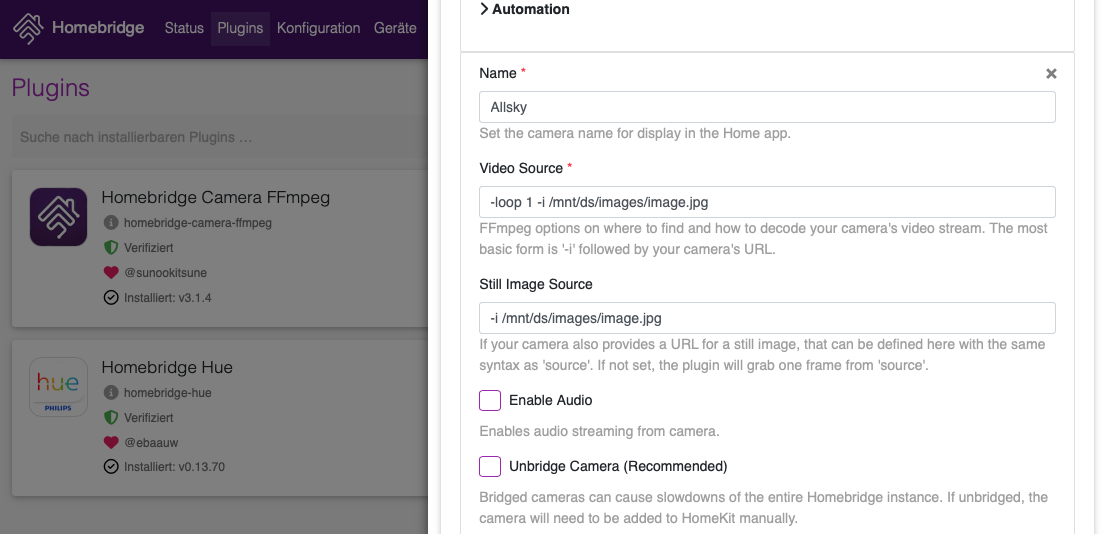Click the Name input field with Allsky
The image size is (1108, 534).
pos(767,107)
